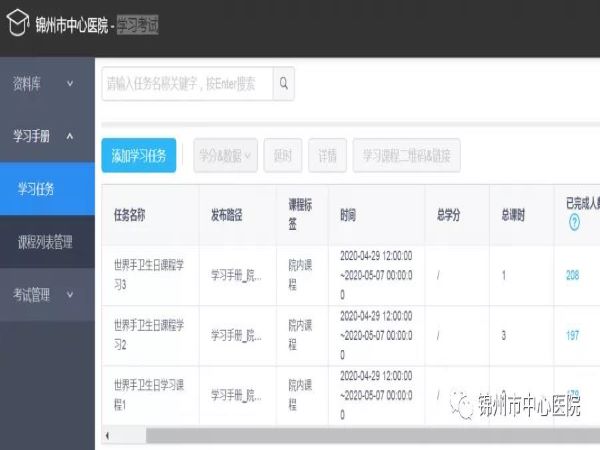The width and height of the screenshot is (600, 450).
Task: Click 锦州市中心医院 title in header
Action: tap(72, 25)
